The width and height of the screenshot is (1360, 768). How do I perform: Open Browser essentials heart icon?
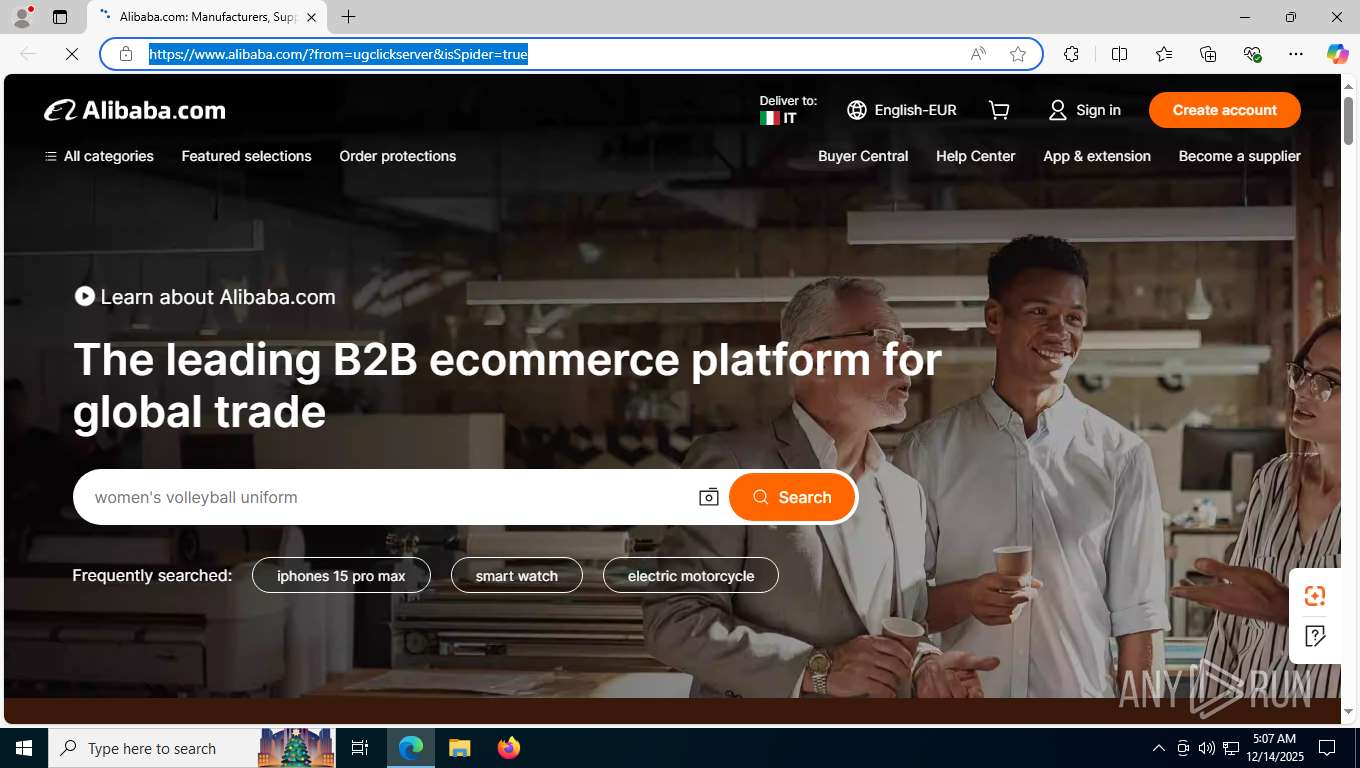[1252, 54]
